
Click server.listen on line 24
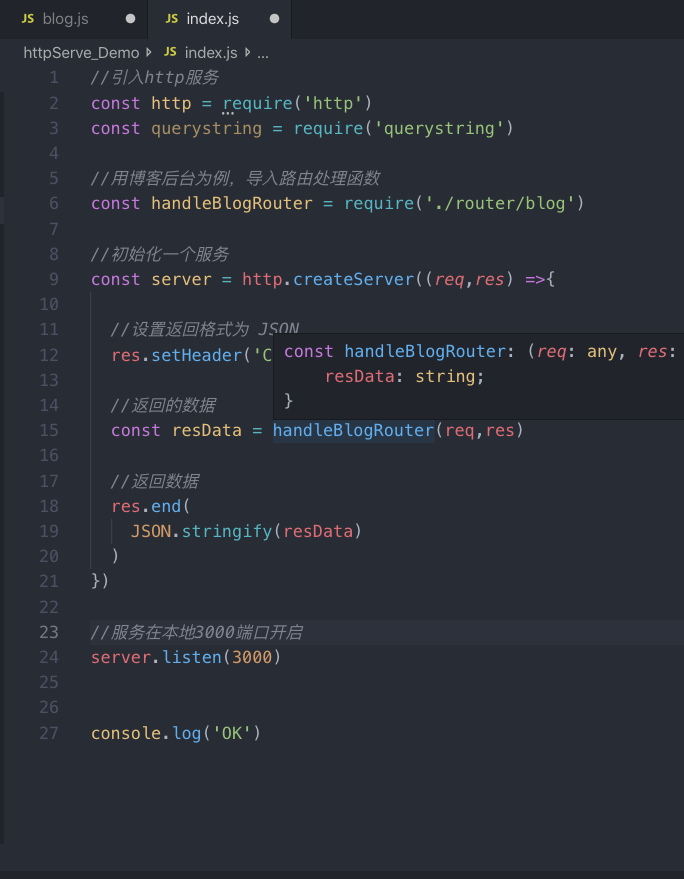pos(156,657)
